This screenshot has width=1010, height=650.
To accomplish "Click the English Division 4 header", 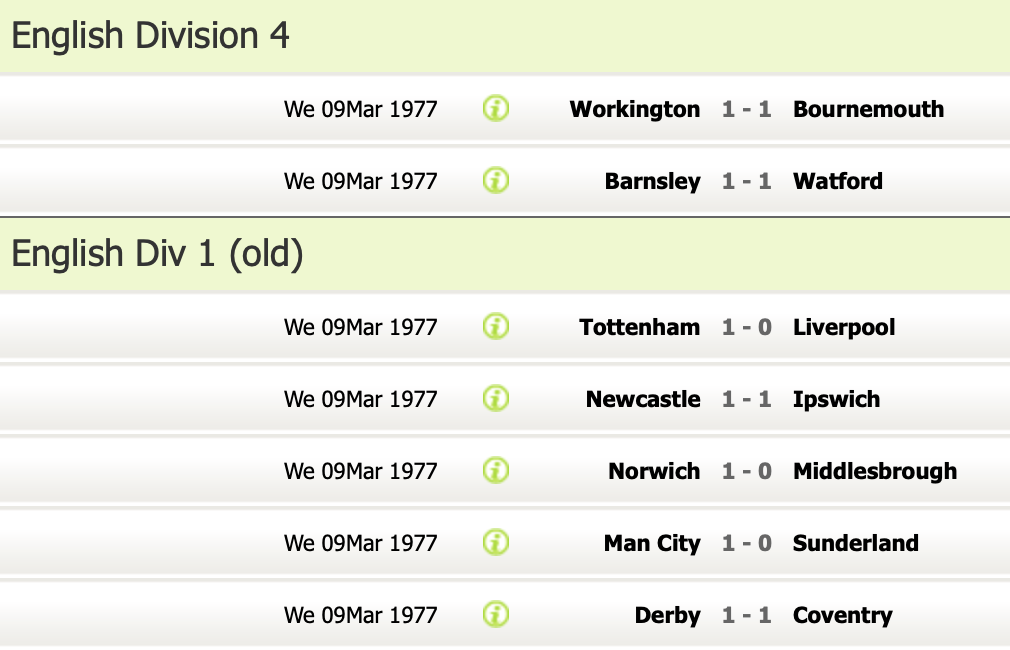I will click(151, 36).
